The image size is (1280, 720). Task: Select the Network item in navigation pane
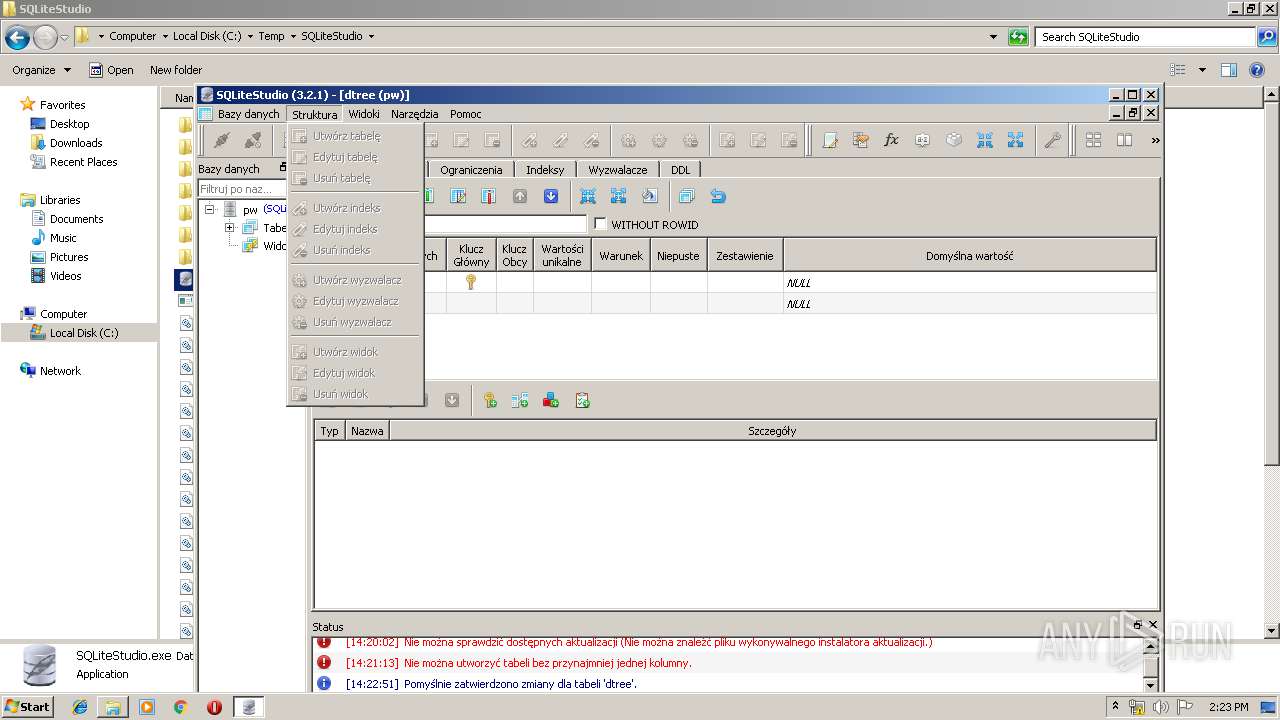[x=60, y=371]
